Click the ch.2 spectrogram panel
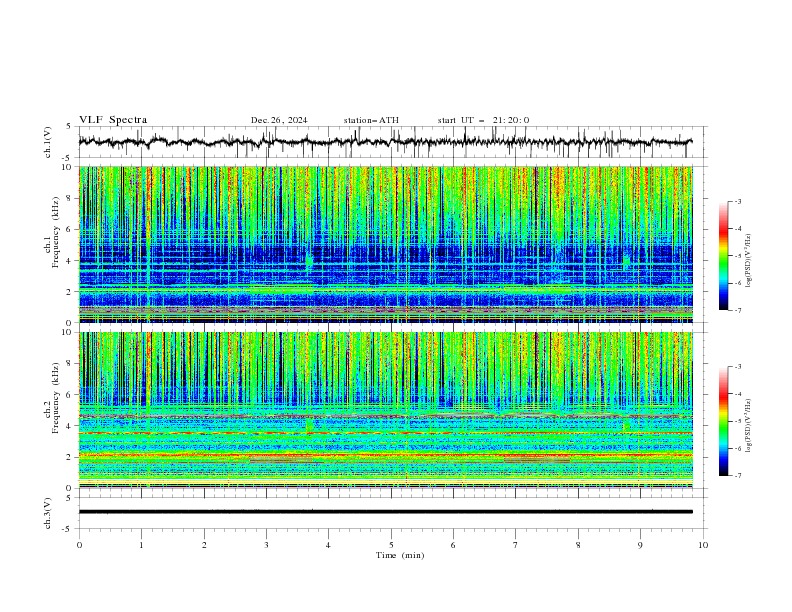The image size is (792, 612). [386, 410]
